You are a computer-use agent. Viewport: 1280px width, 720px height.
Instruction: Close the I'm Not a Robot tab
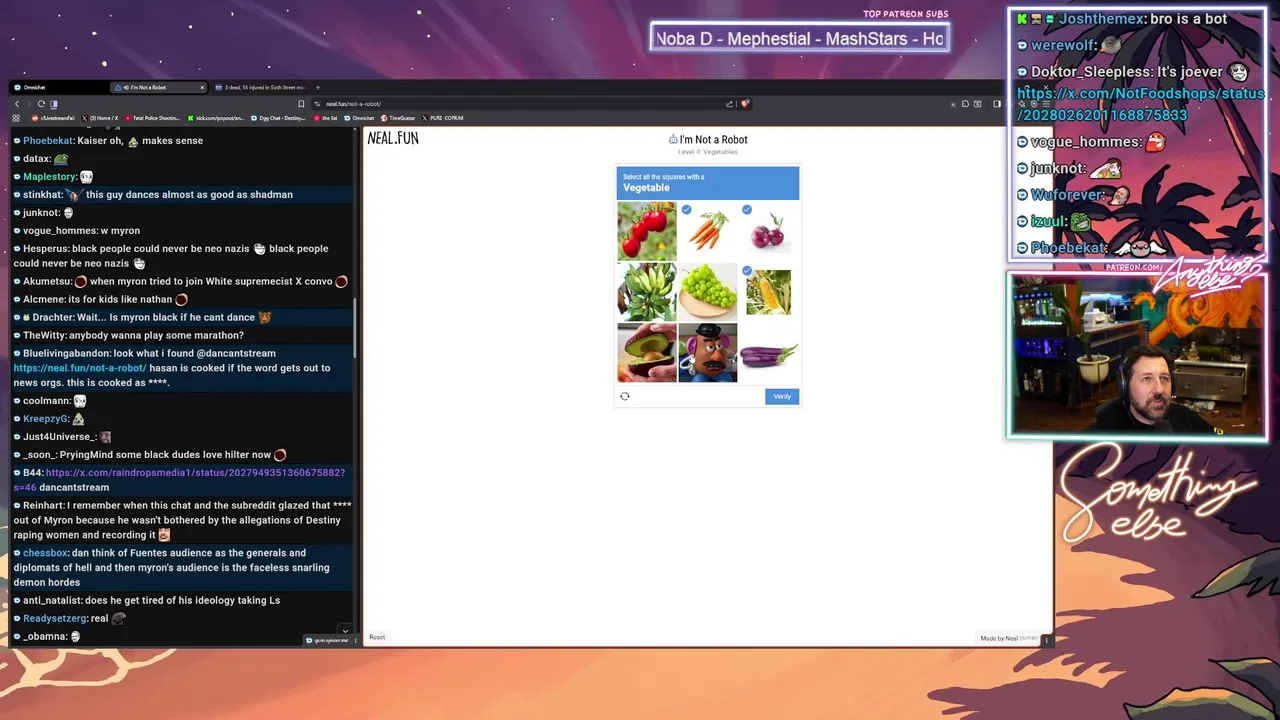click(202, 87)
